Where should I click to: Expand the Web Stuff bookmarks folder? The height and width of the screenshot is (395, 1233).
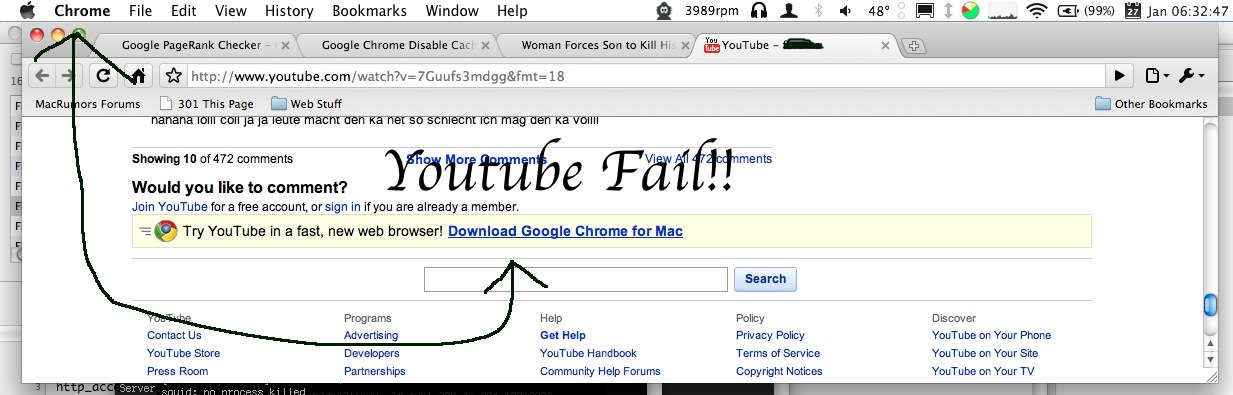pyautogui.click(x=306, y=104)
